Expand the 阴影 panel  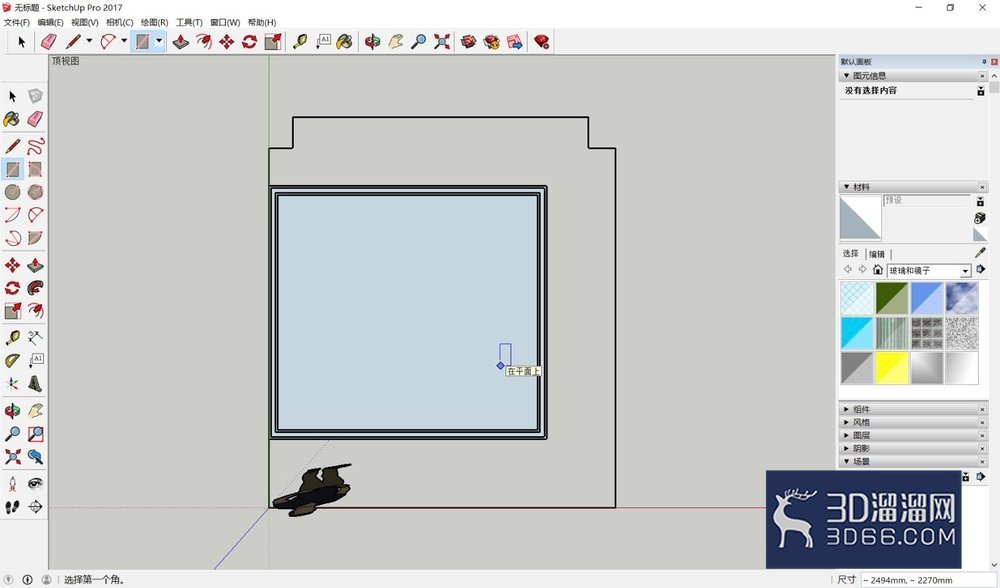tap(847, 448)
